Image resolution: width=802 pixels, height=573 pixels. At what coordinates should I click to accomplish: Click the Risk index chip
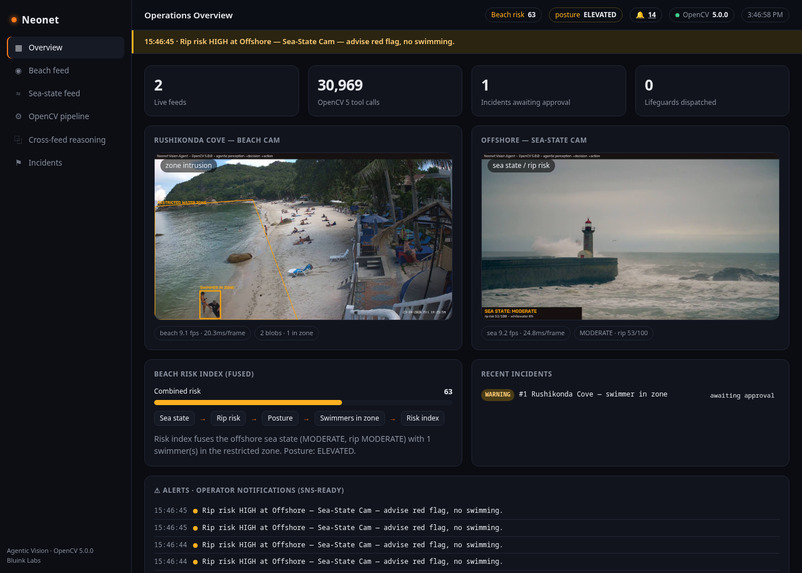point(422,418)
